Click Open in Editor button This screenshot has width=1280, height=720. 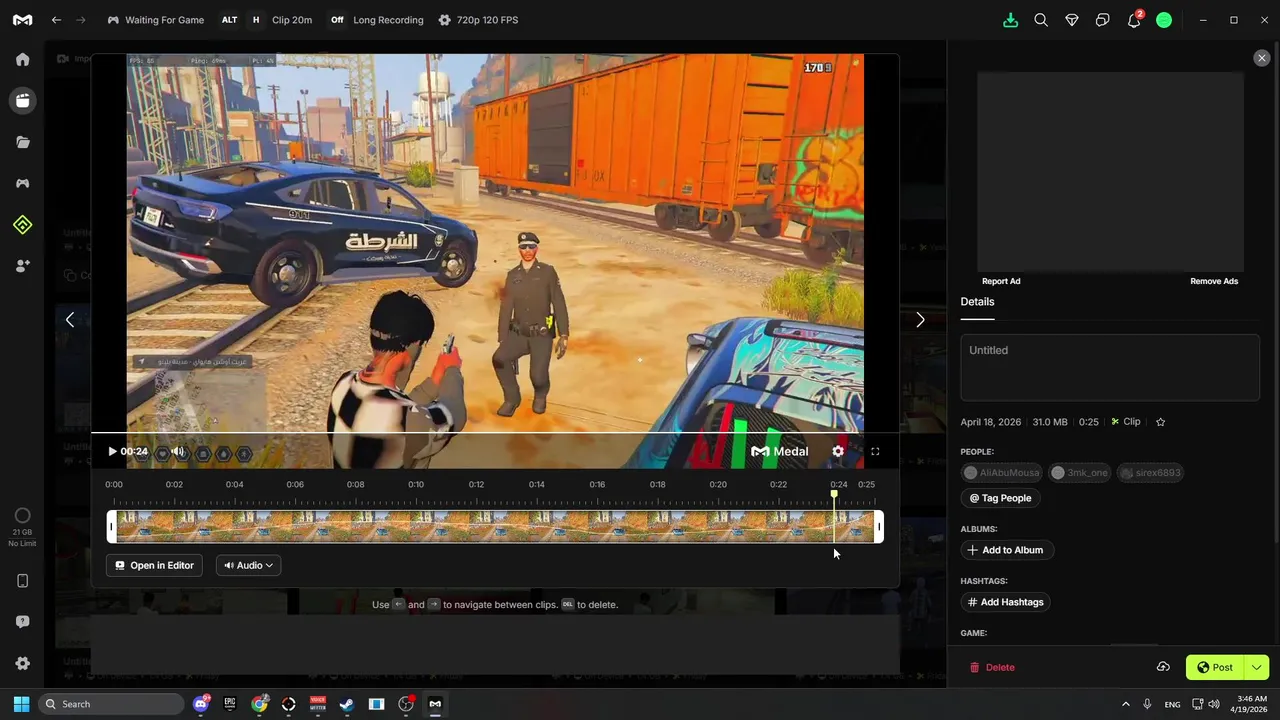pyautogui.click(x=154, y=565)
